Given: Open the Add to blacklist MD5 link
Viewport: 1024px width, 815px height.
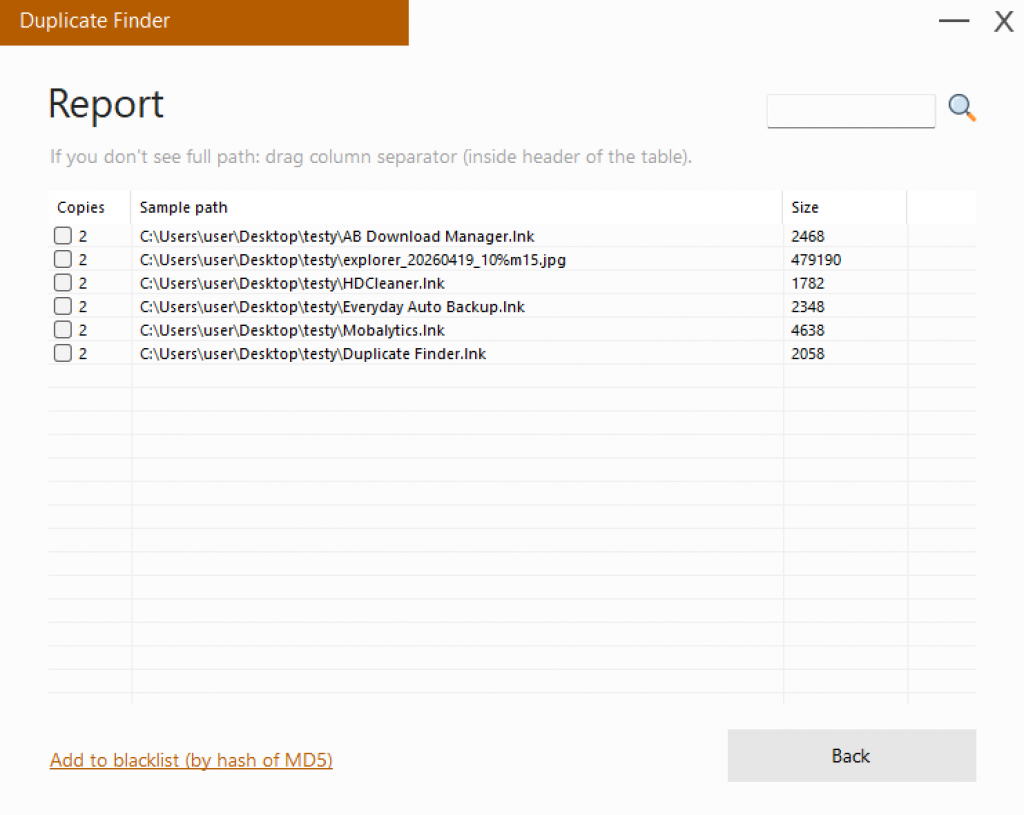Looking at the screenshot, I should pos(190,760).
